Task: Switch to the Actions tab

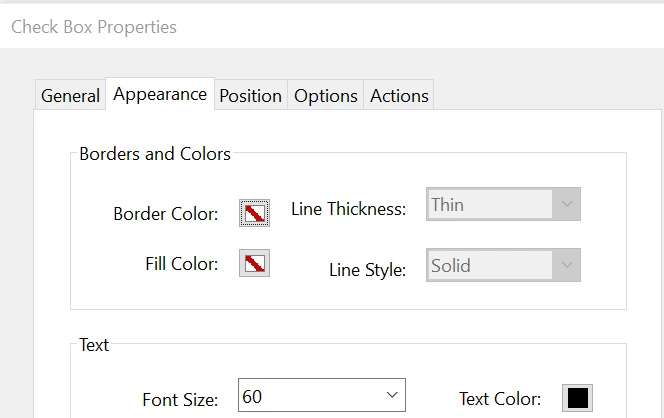Action: click(x=399, y=96)
